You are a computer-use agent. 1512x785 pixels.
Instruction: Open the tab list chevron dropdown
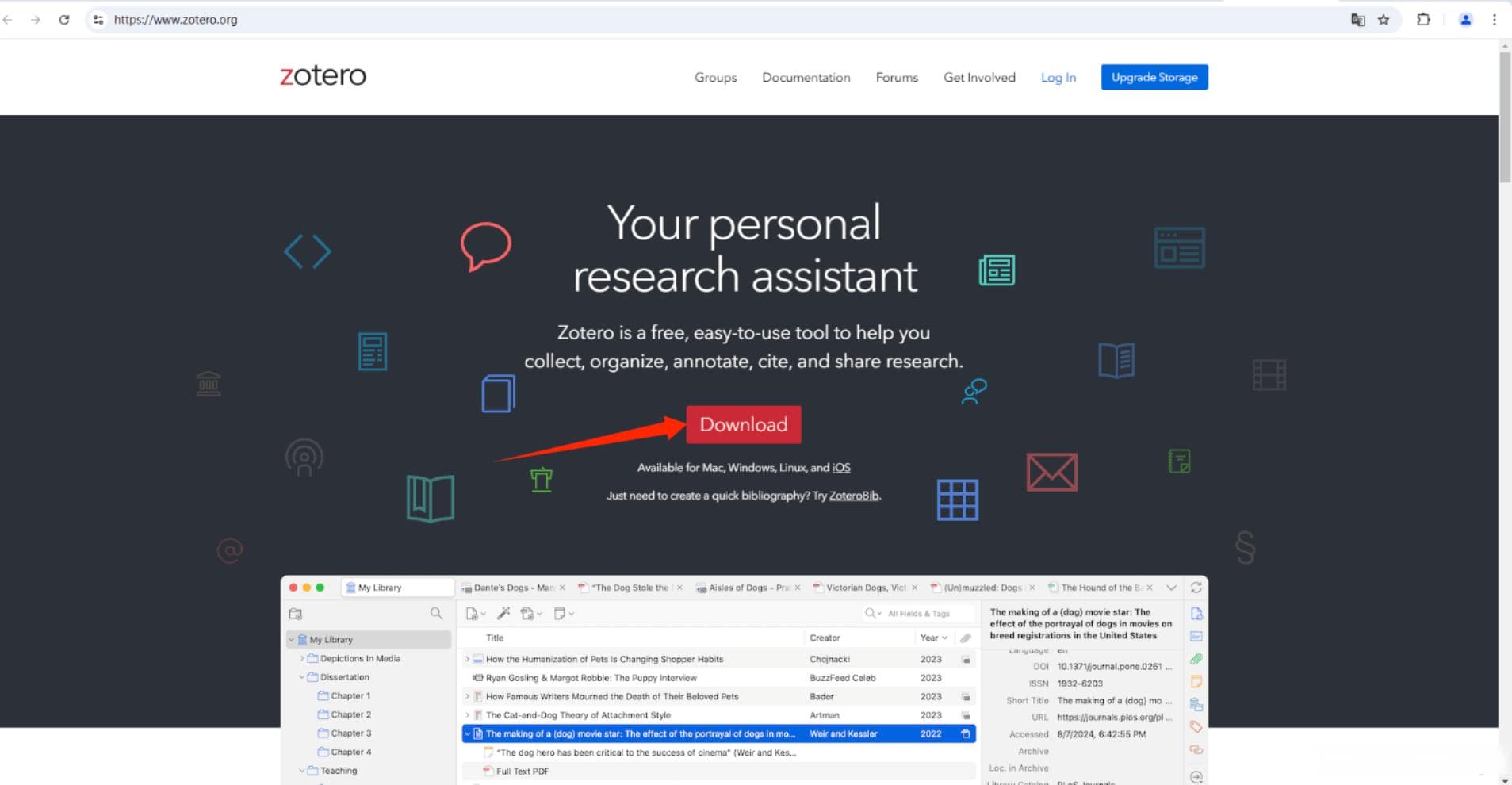(1171, 588)
